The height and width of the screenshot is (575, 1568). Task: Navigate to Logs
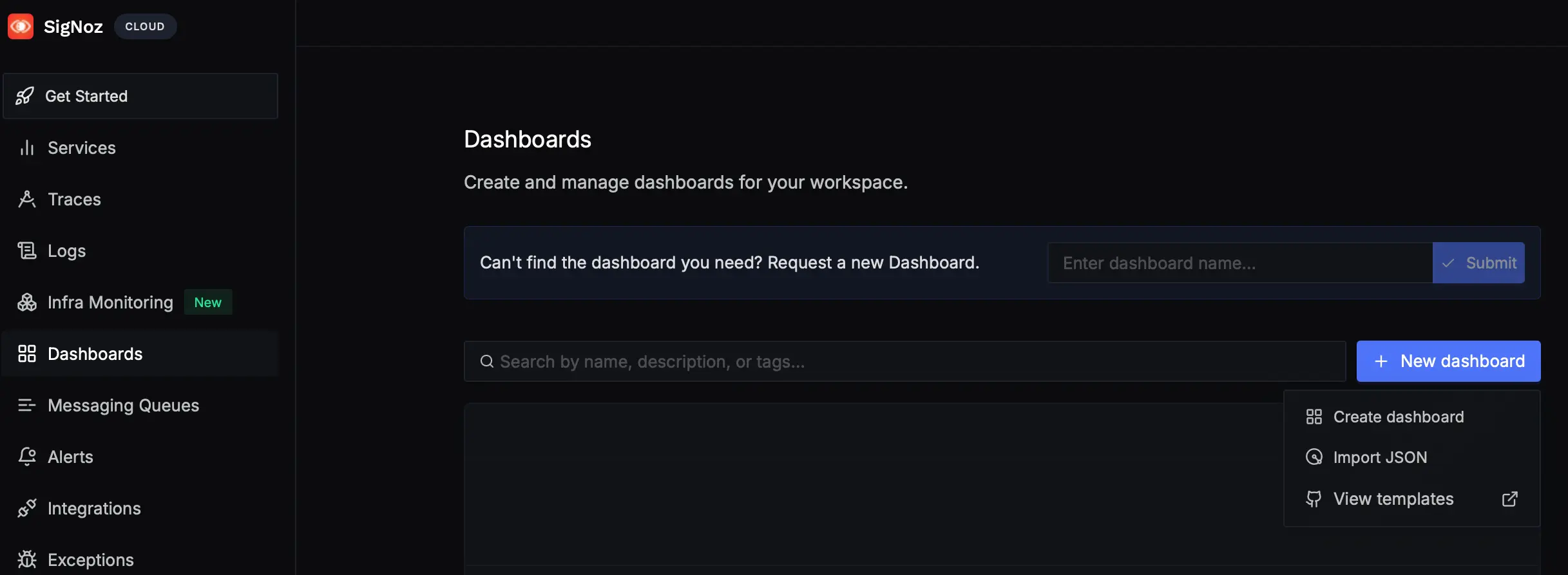(140, 250)
